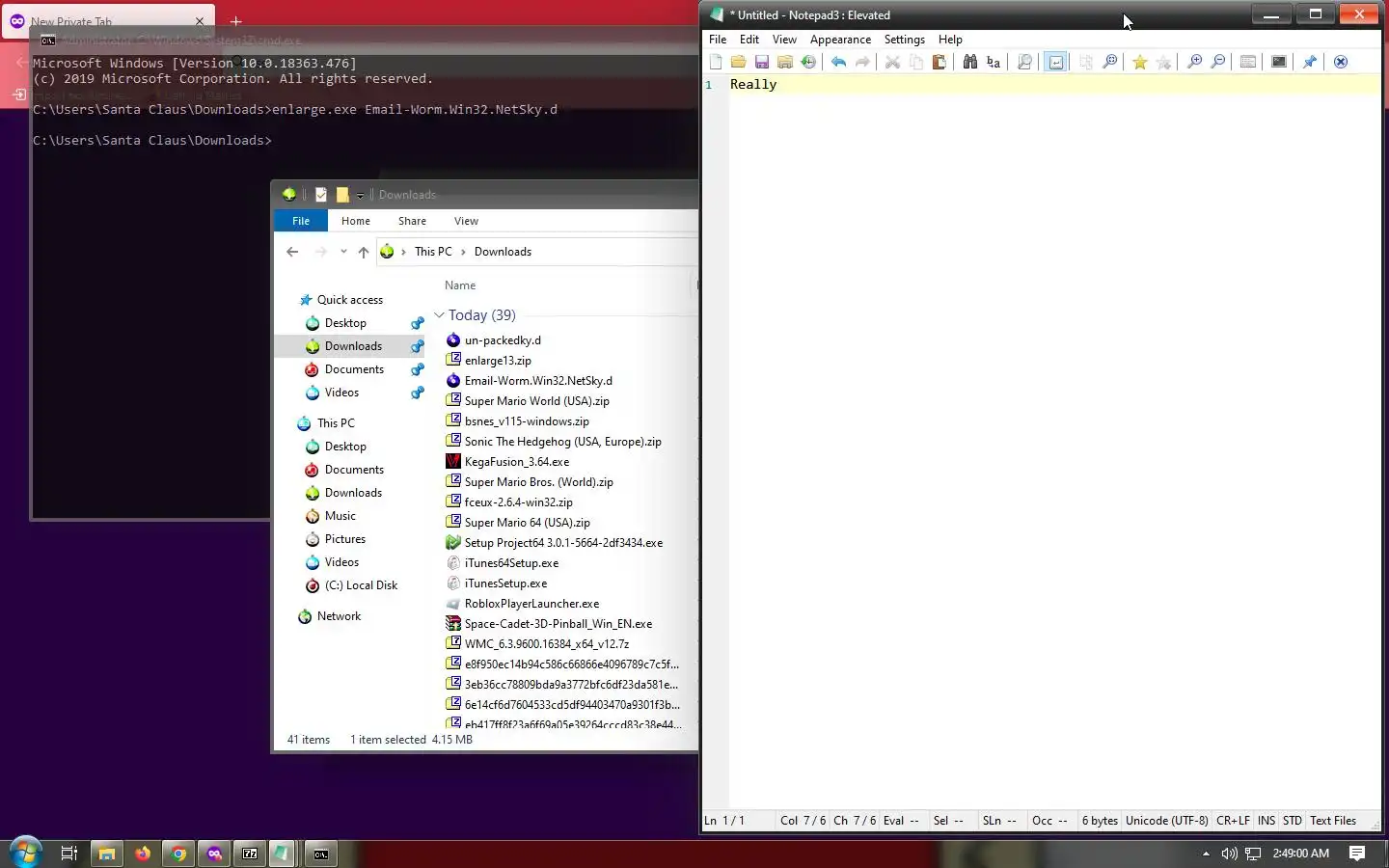
Task: Select KegaFusion_3.64.exe file
Action: click(x=517, y=462)
